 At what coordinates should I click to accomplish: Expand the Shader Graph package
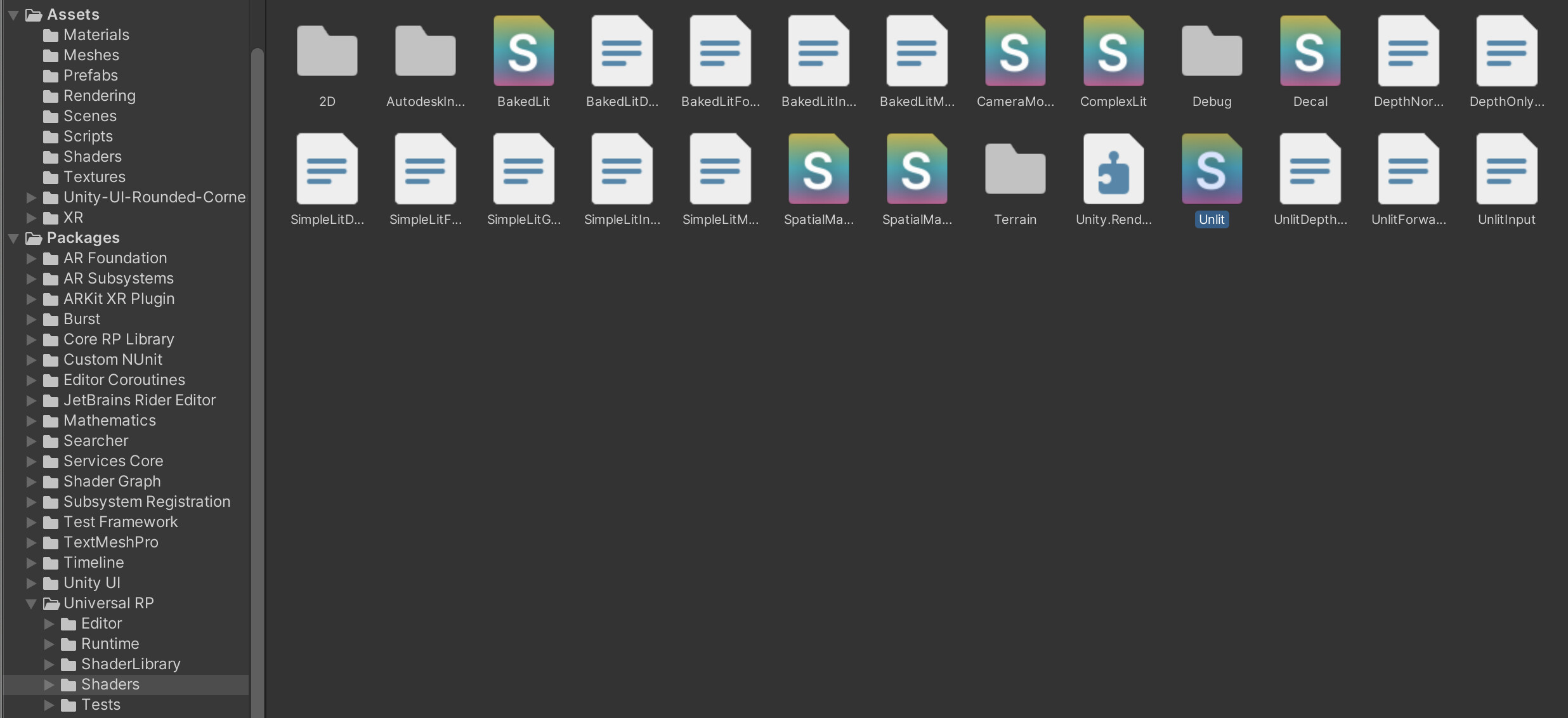(31, 481)
